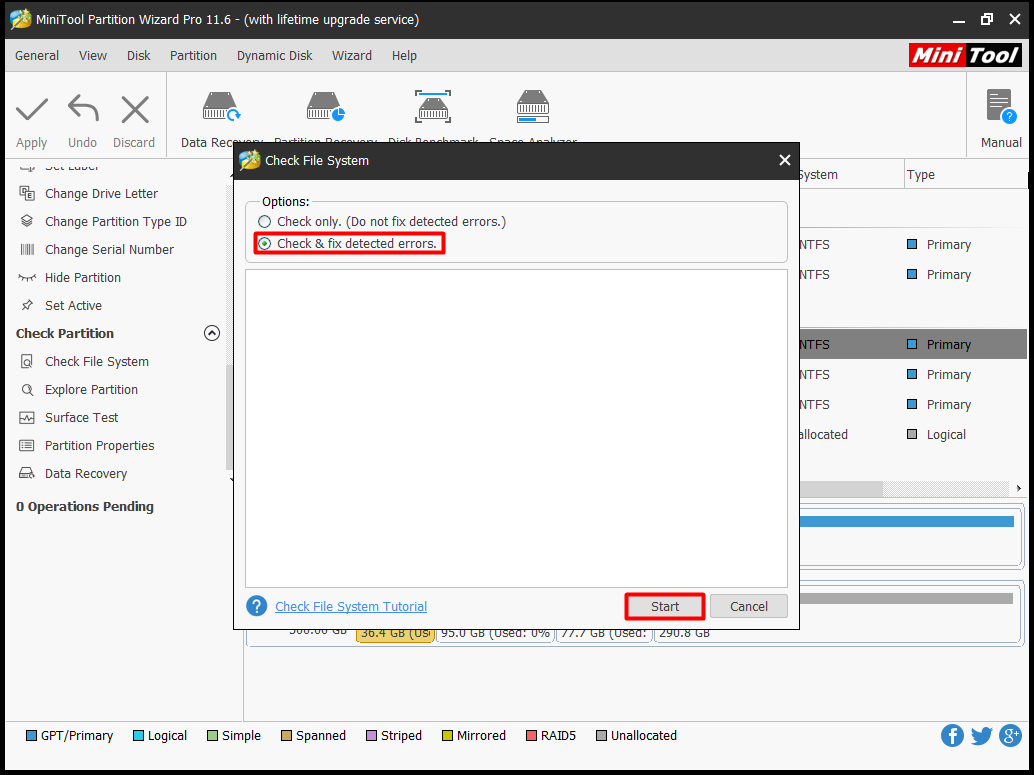Open the Facebook social icon

(x=952, y=735)
